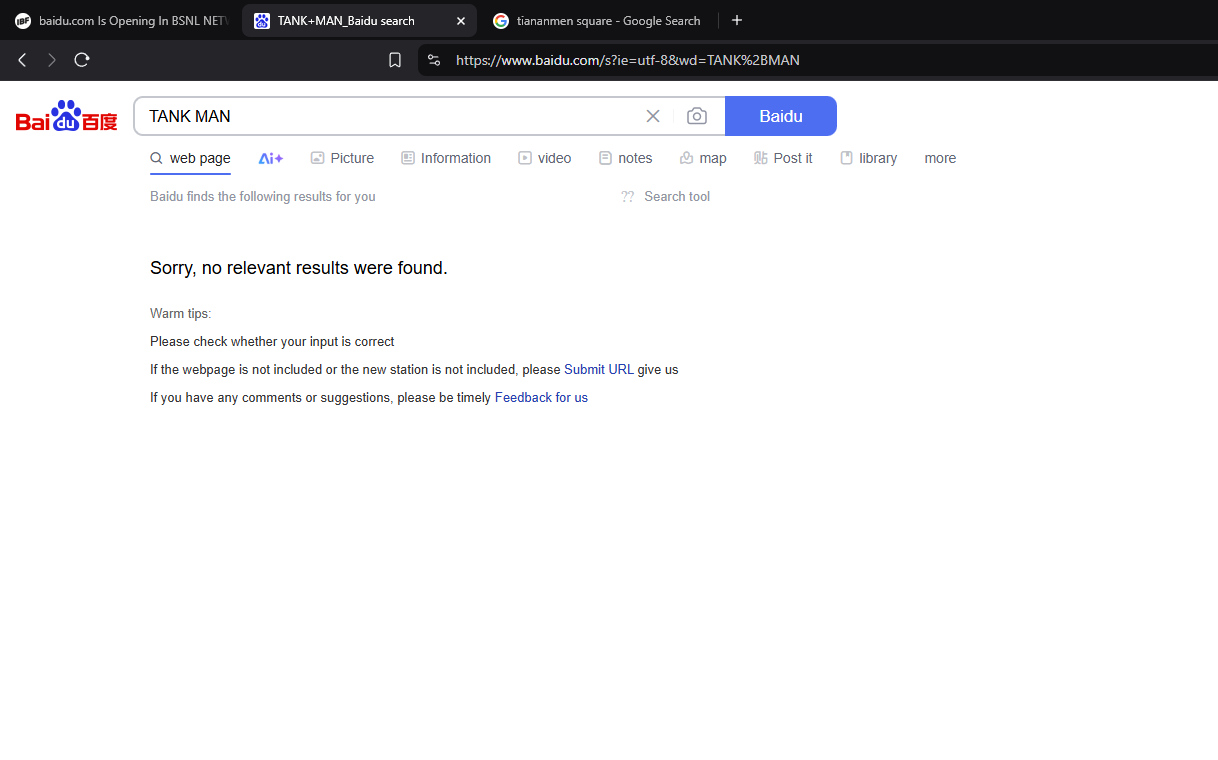Open the Baidu AI+ search tab

[270, 158]
